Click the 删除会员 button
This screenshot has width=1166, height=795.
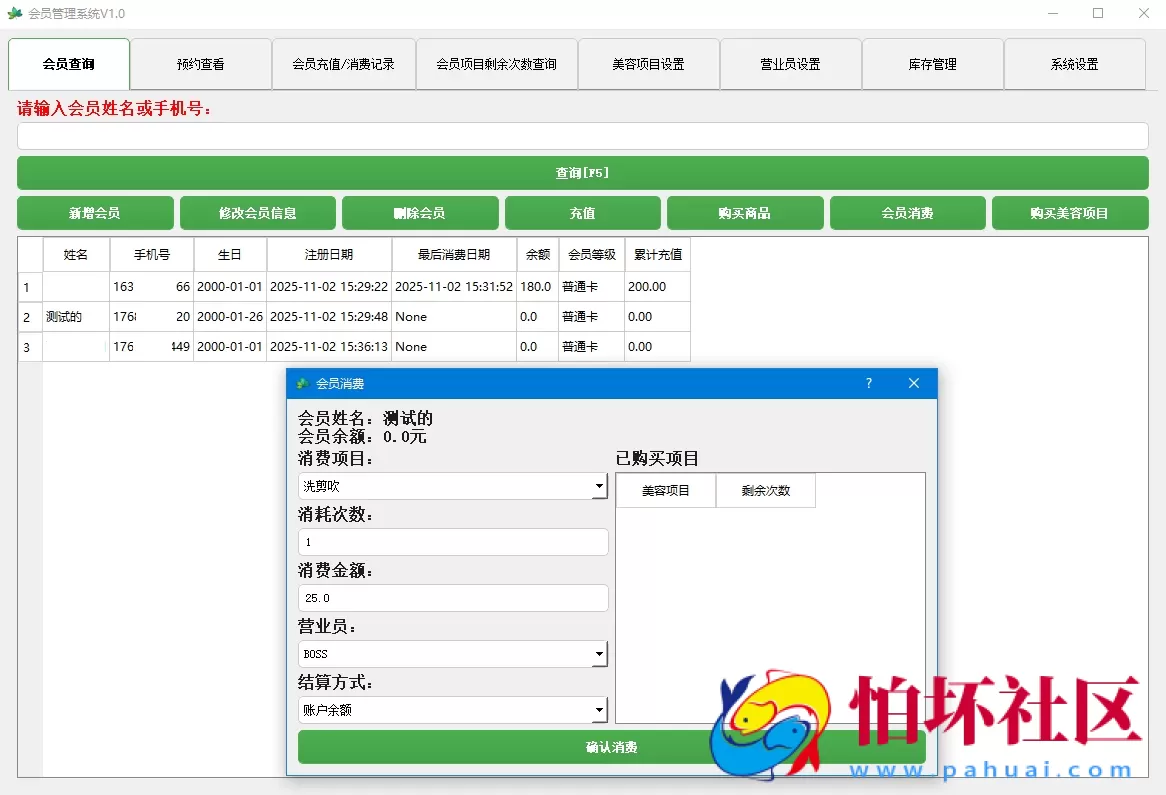[420, 212]
